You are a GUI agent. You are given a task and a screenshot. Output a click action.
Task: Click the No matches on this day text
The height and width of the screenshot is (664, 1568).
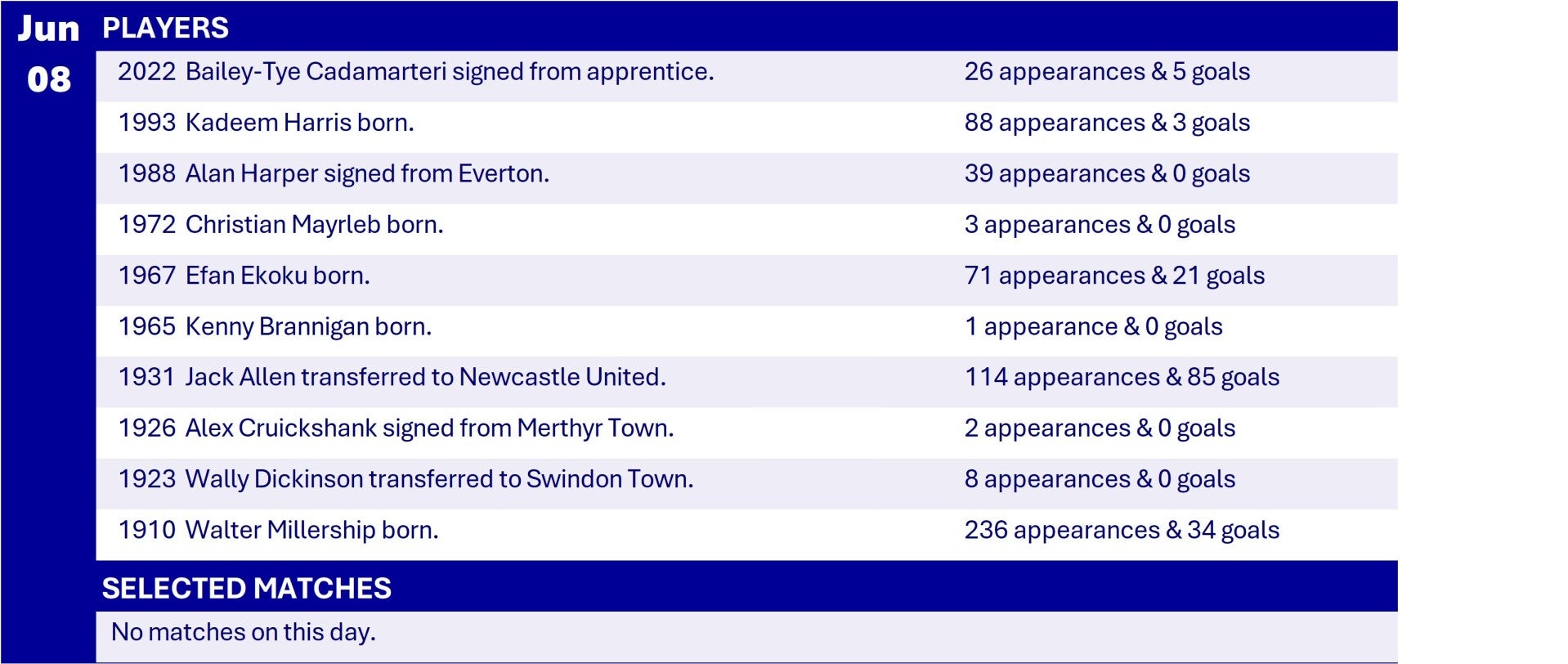pyautogui.click(x=243, y=632)
